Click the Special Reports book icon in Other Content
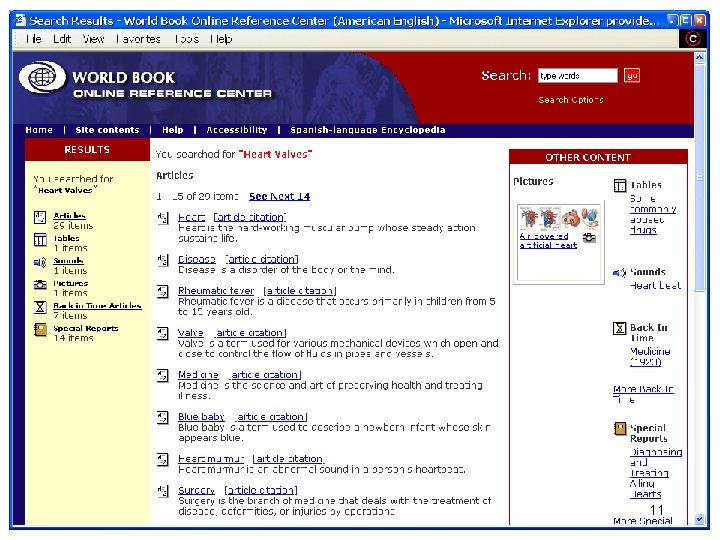Image resolution: width=720 pixels, height=540 pixels. pos(620,428)
